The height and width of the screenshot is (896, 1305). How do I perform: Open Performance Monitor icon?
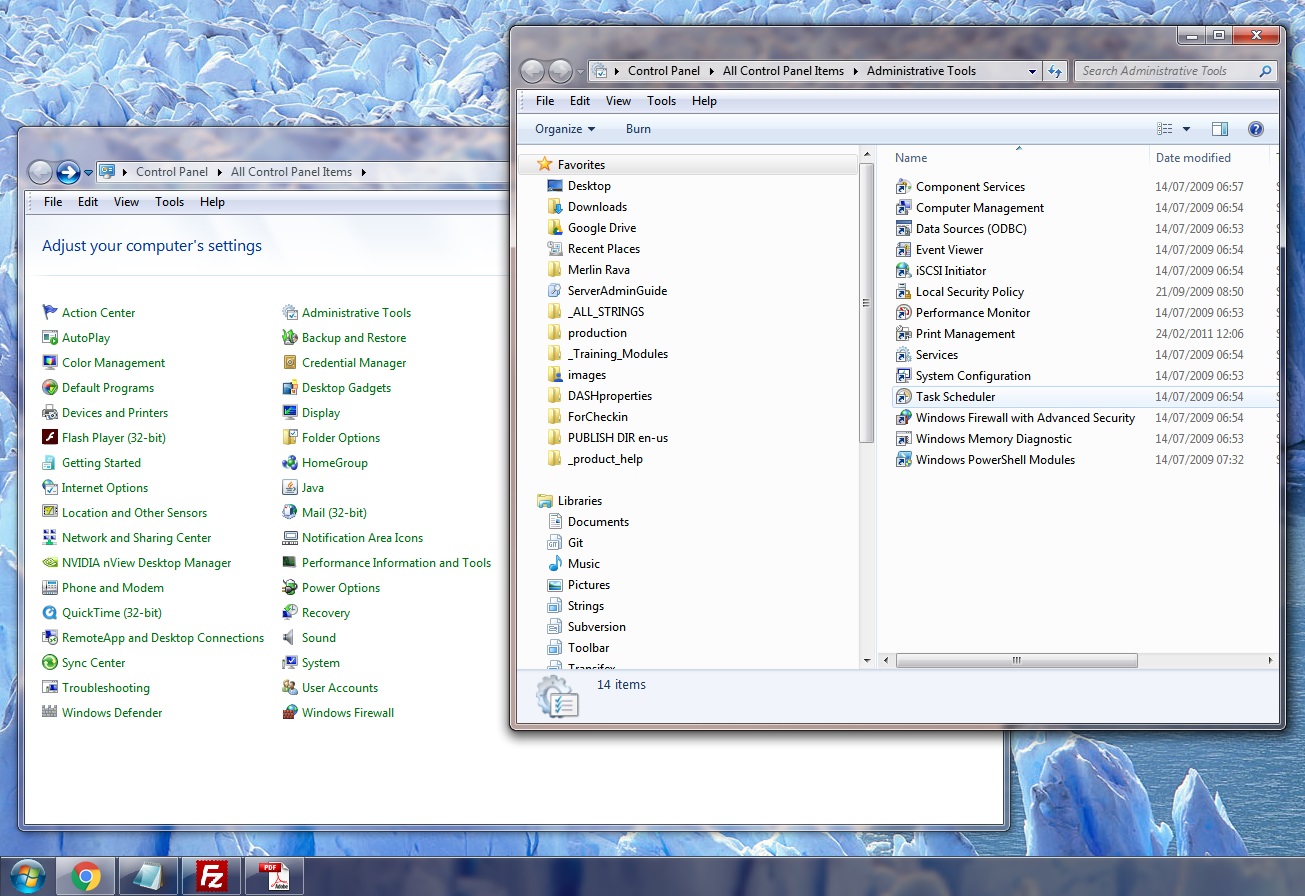[903, 313]
